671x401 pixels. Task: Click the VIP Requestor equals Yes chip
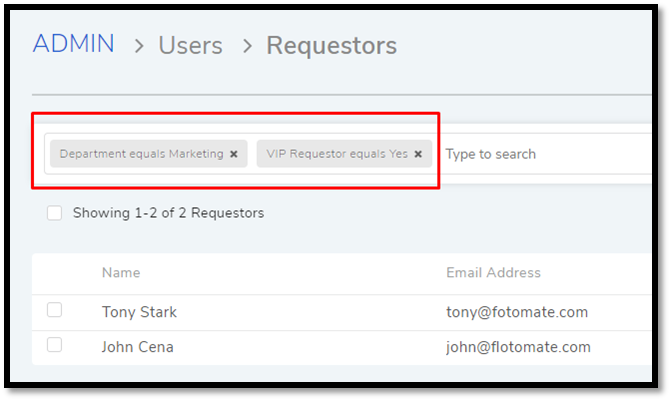point(337,154)
